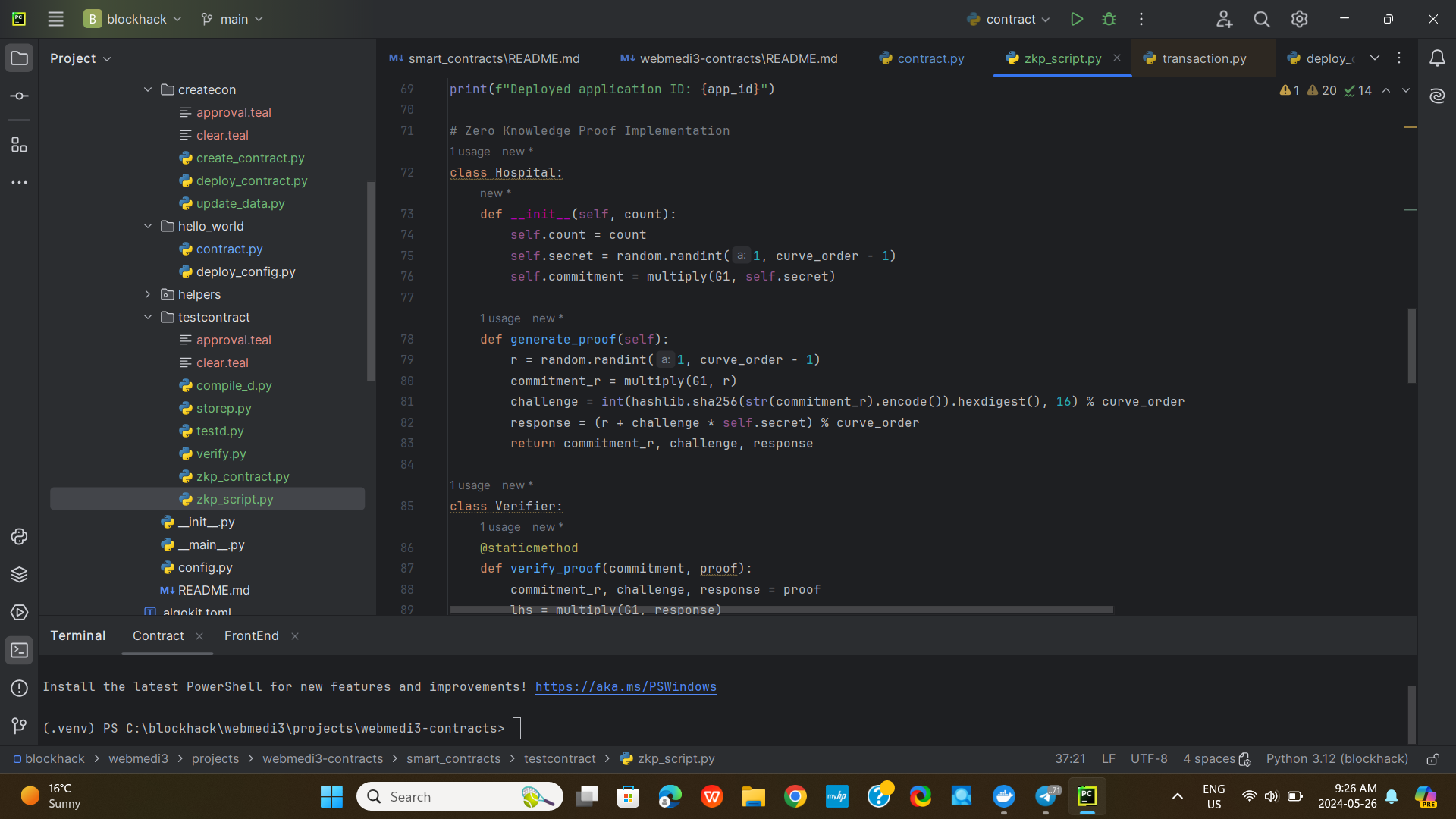The image size is (1456, 819).
Task: Open the aka.ms/PSWindows link
Action: 626,687
